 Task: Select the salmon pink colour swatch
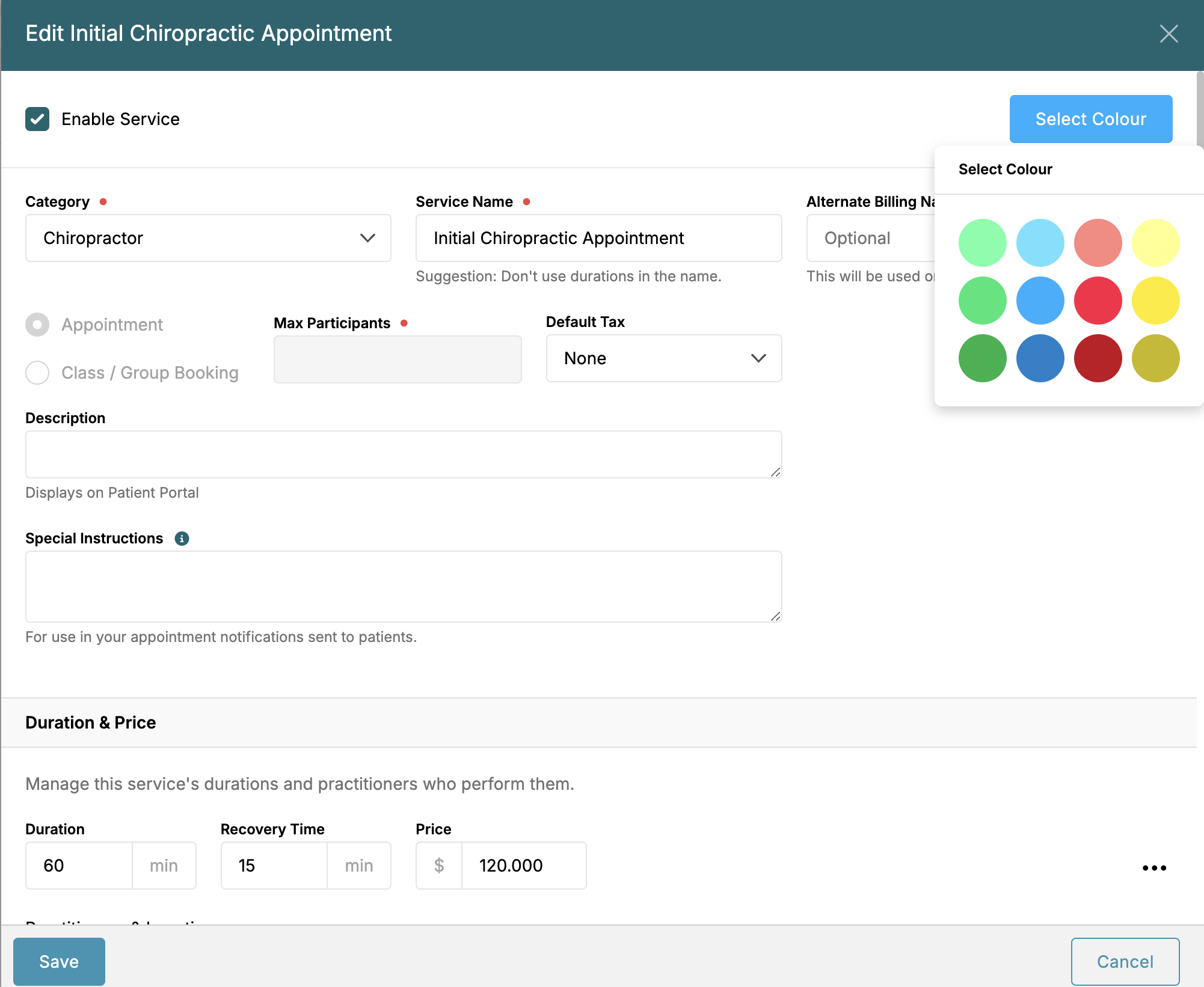click(x=1098, y=243)
